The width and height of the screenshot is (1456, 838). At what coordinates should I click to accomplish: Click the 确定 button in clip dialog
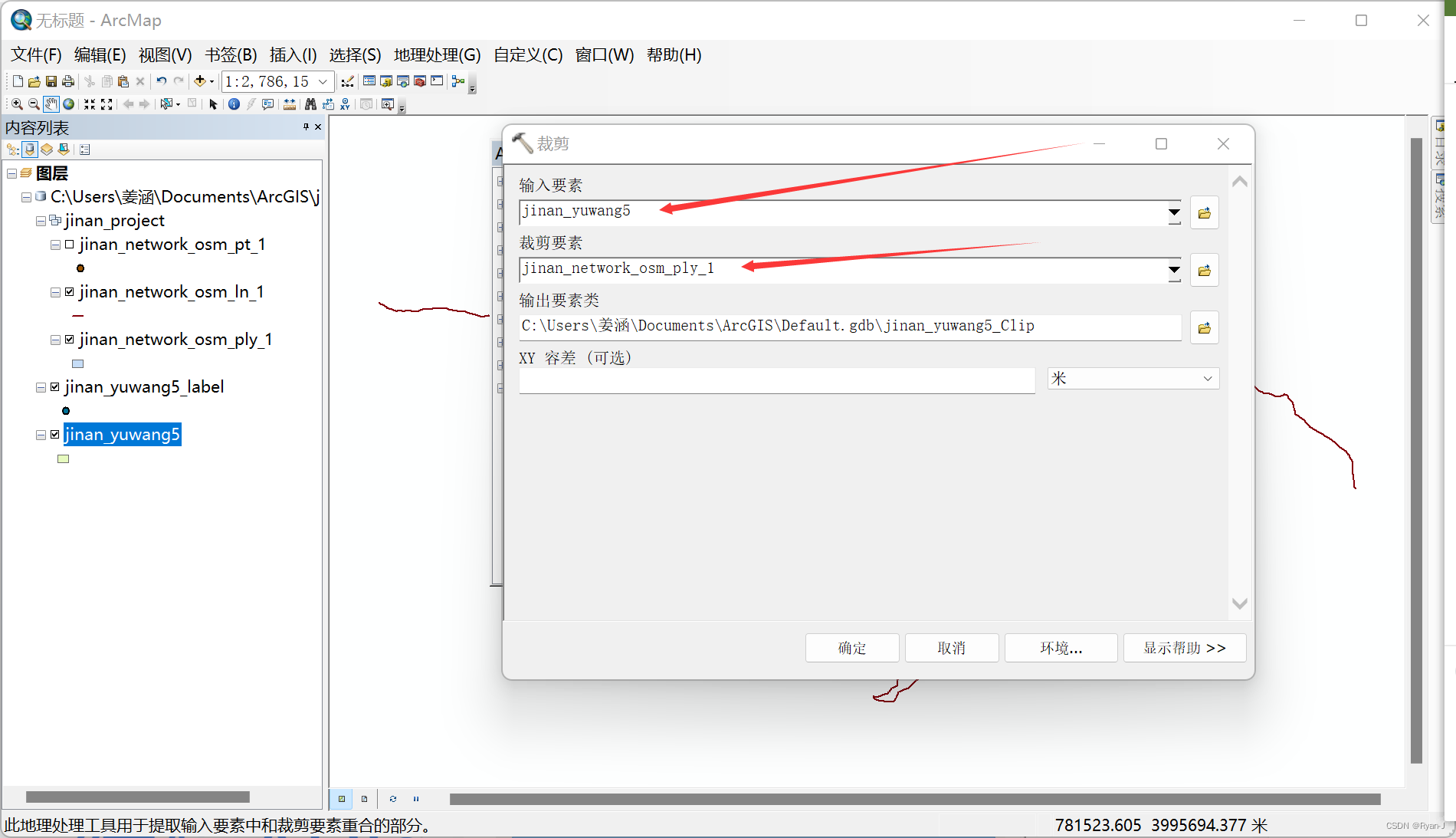coord(852,648)
